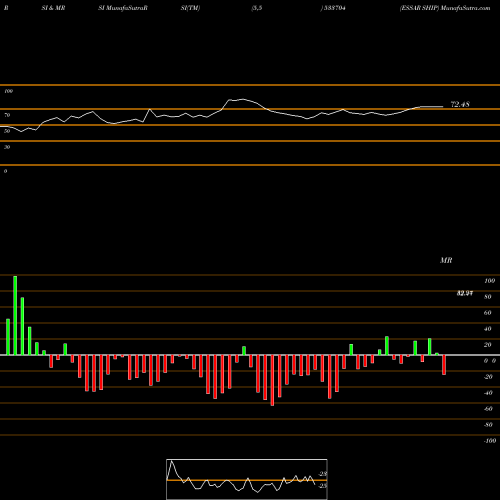Click the 30 level label on the RSI axis
This screenshot has width=500, height=500.
pos(7,147)
